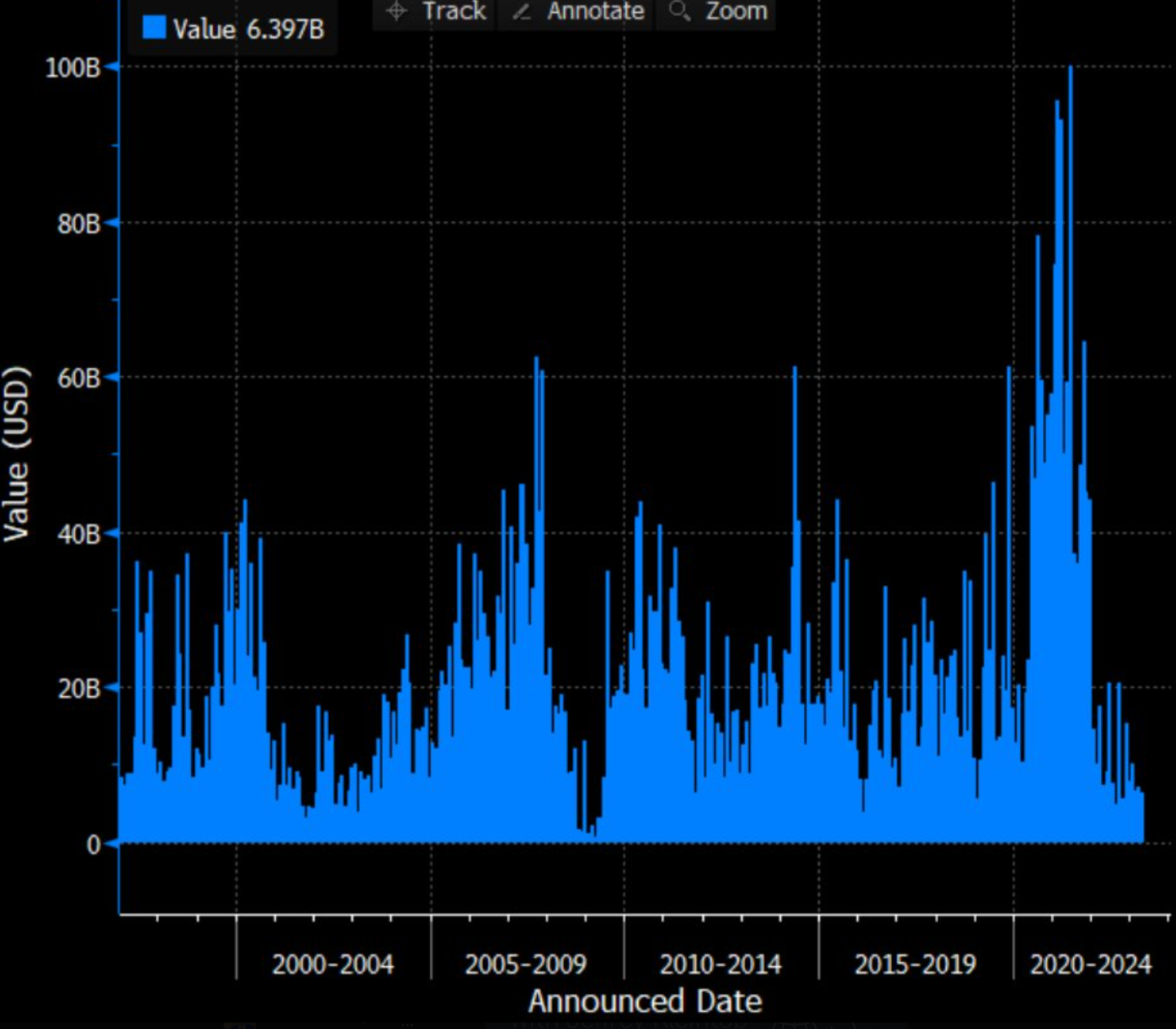Click the 100B y-axis marker
1176x1029 pixels.
[73, 68]
